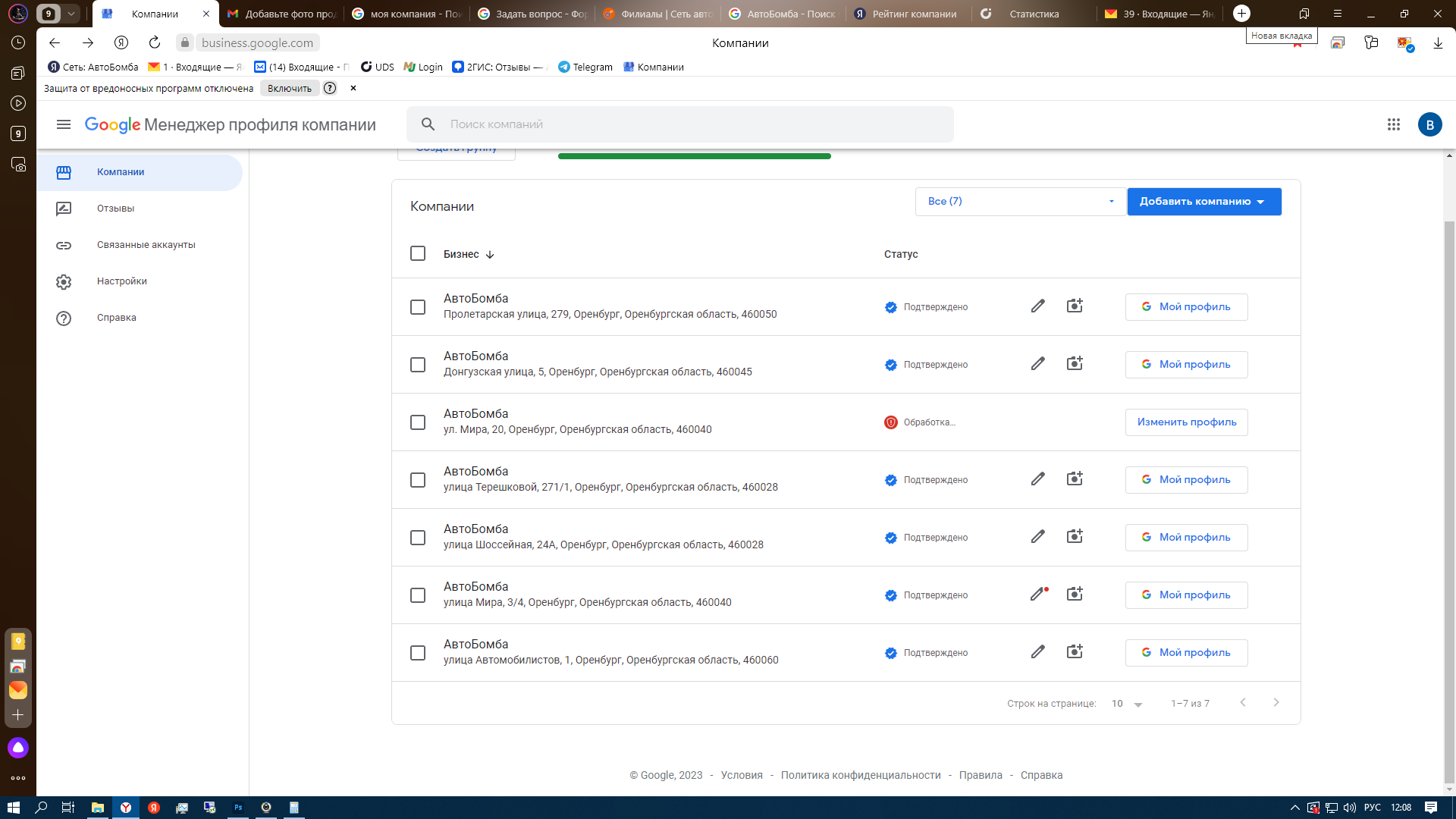Edit profile for улица Шоссейная, 24А company
1456x819 pixels.
click(1038, 537)
